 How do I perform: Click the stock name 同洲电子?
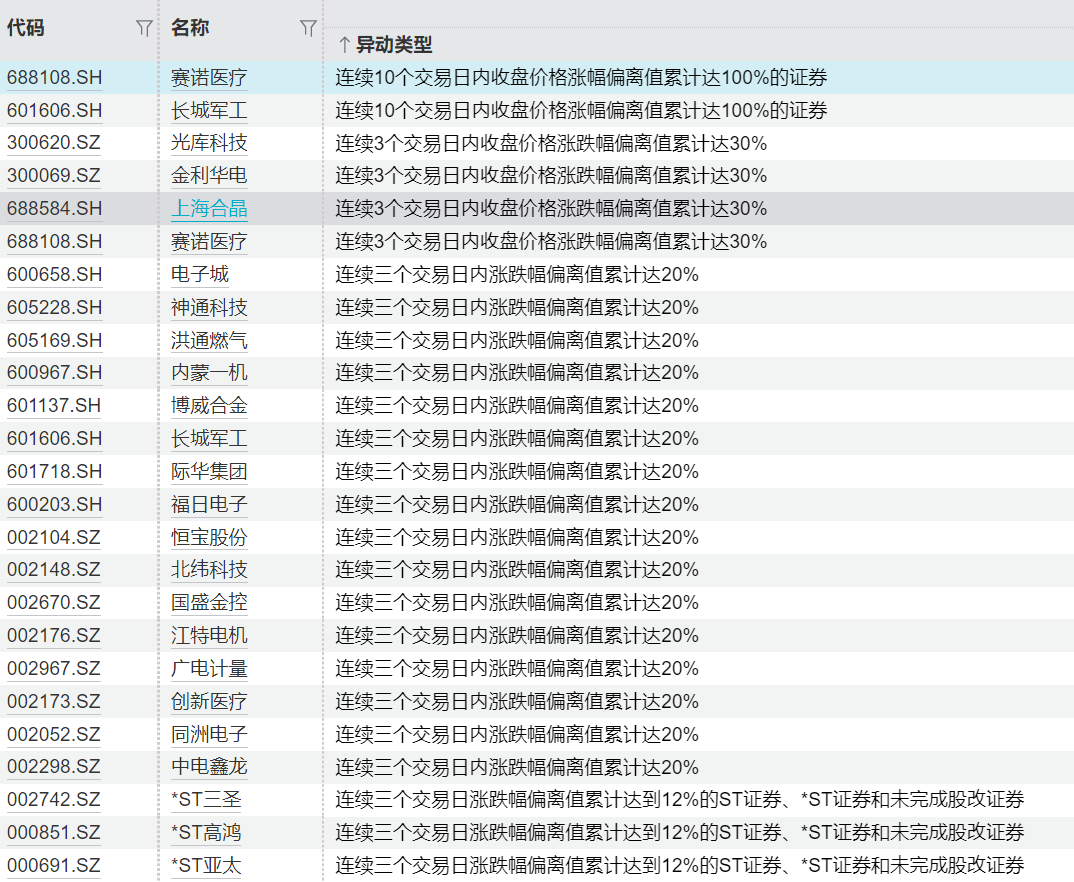point(209,735)
